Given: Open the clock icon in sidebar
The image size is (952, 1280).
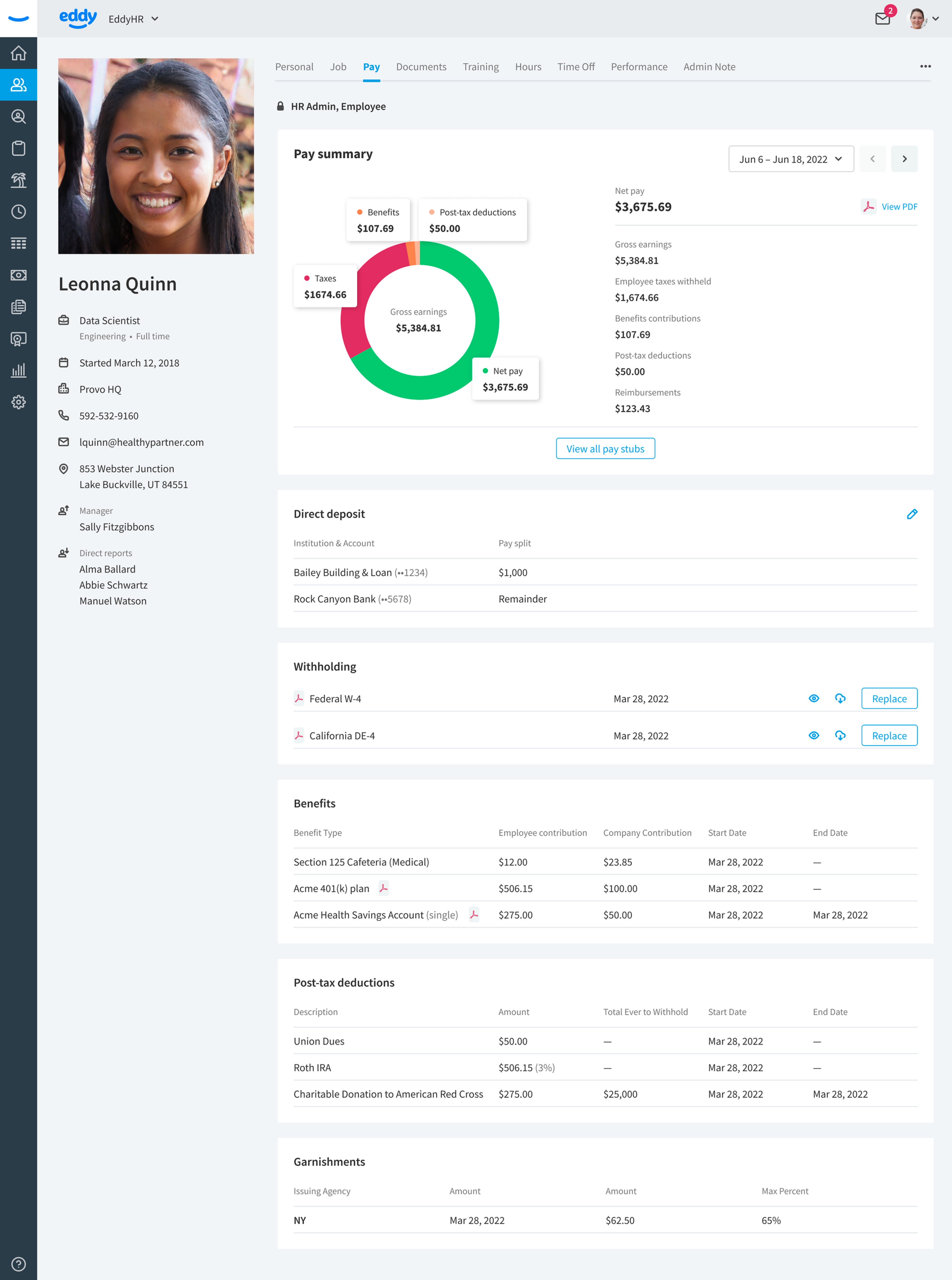Looking at the screenshot, I should click(x=18, y=211).
